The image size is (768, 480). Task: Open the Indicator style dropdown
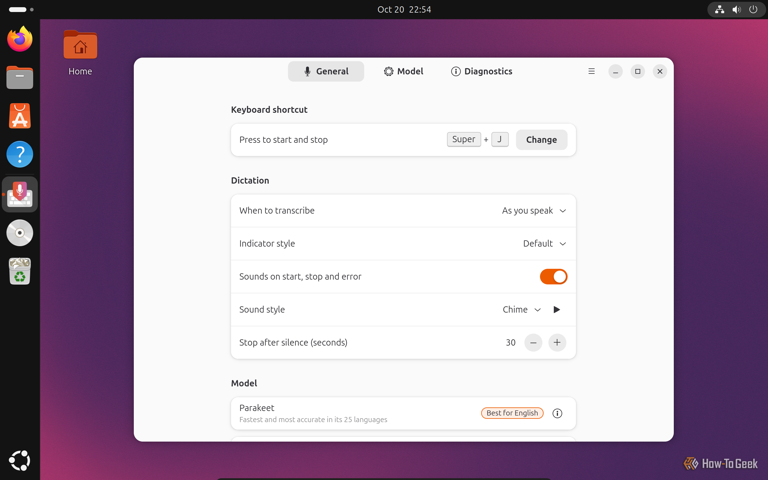pos(544,243)
